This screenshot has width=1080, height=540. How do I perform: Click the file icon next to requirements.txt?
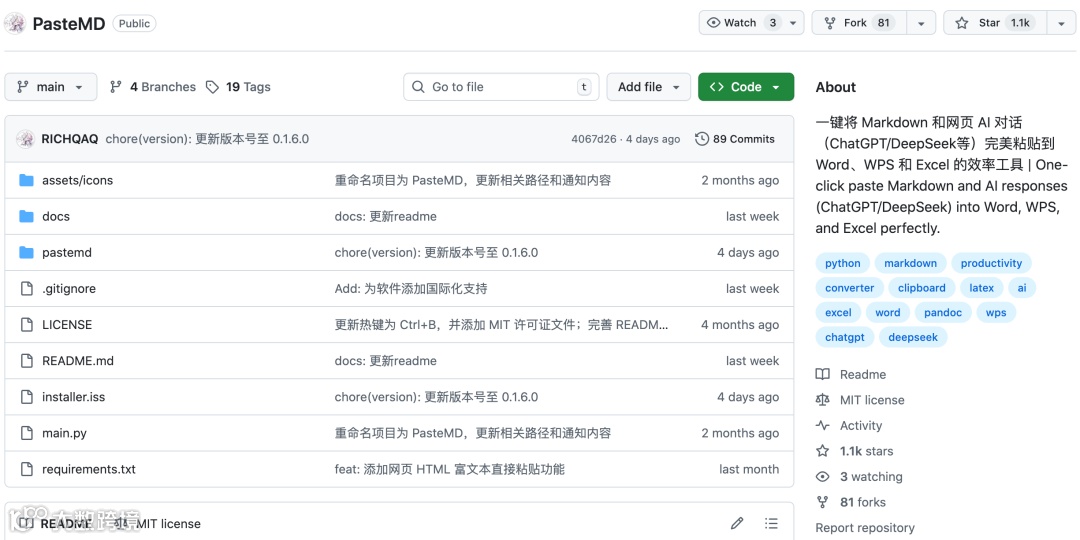click(x=27, y=469)
